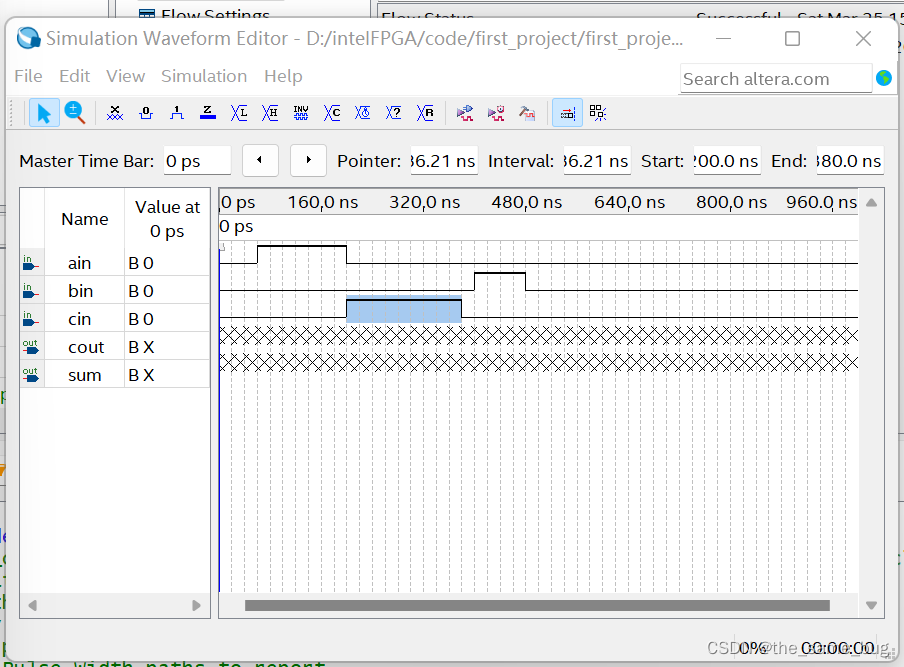Click the sum output pin icon
This screenshot has width=904, height=667.
[31, 375]
